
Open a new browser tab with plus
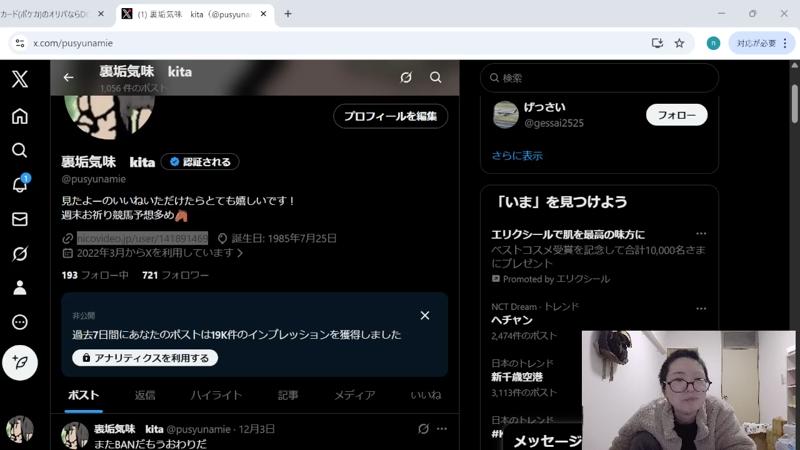point(288,14)
